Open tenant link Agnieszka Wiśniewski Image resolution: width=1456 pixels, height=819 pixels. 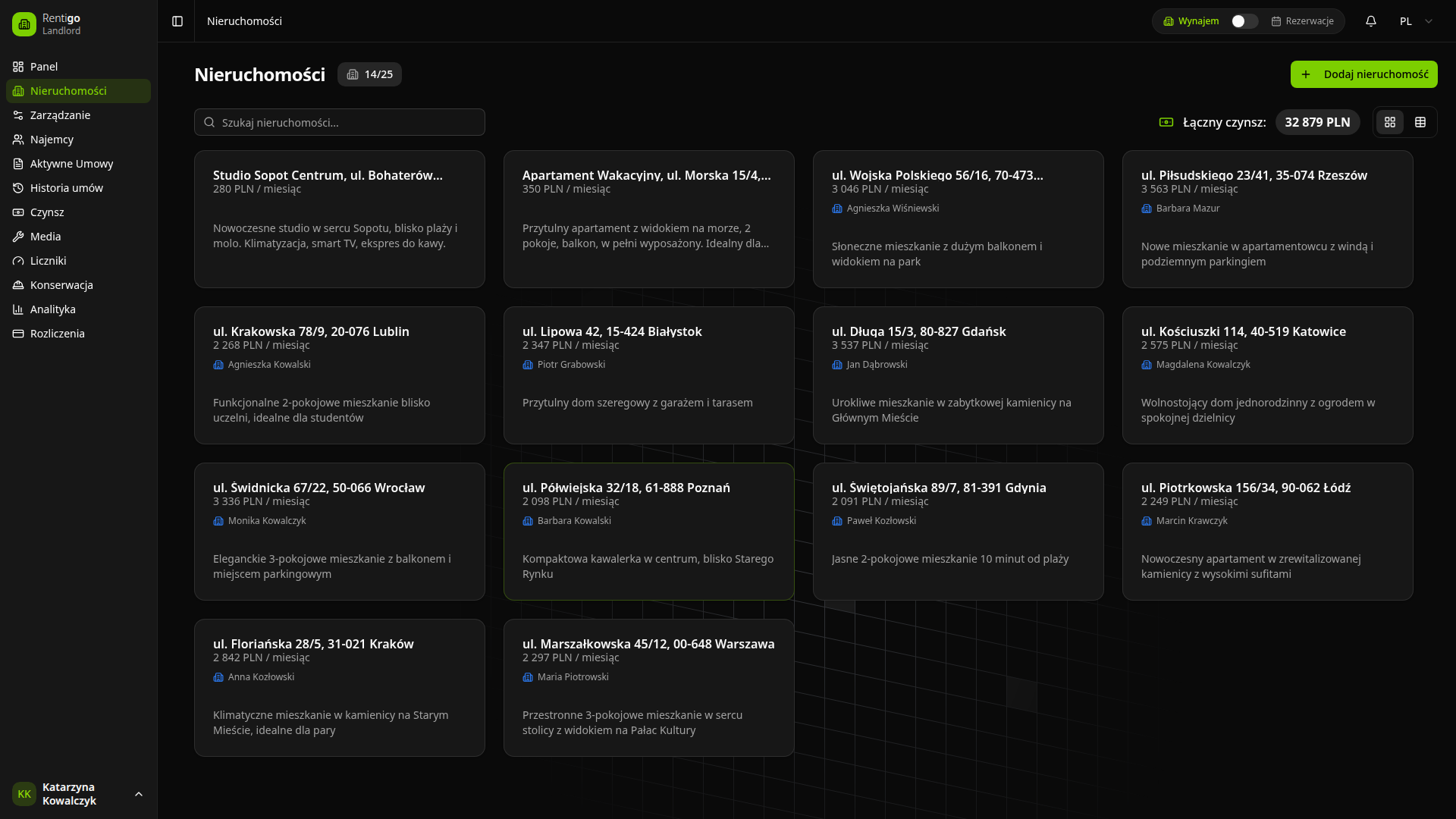893,209
